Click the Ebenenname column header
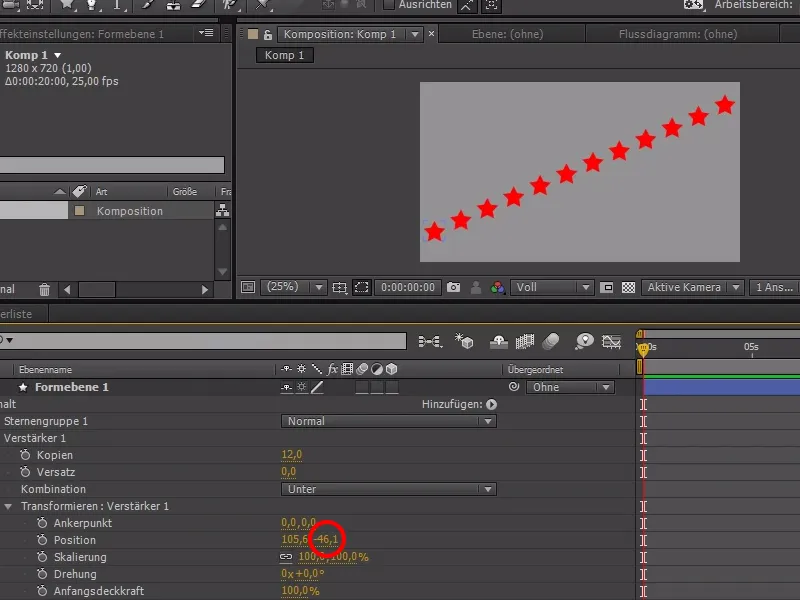Screen dimensions: 800x600 tap(45, 369)
